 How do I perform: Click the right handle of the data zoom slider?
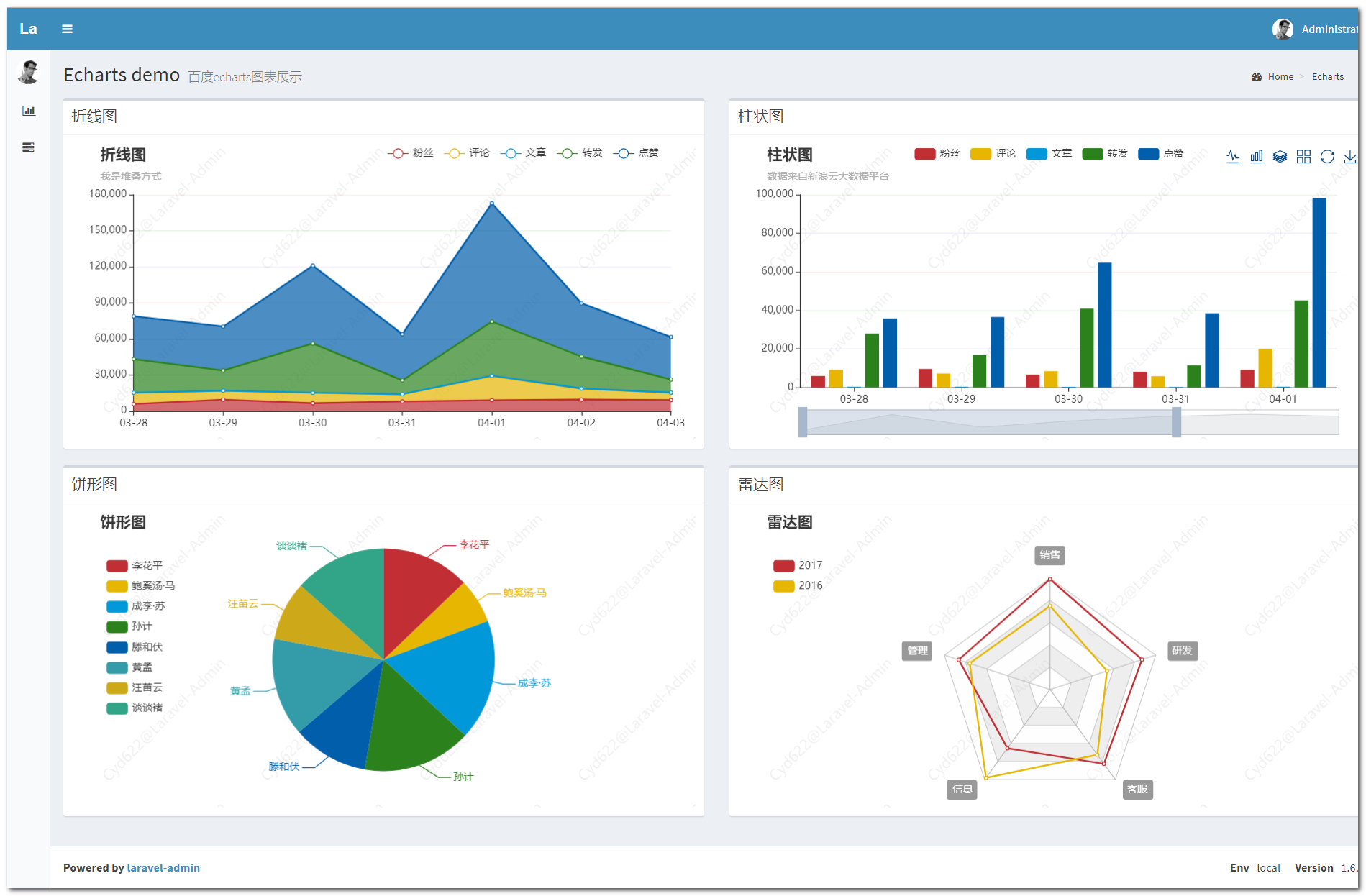1176,422
